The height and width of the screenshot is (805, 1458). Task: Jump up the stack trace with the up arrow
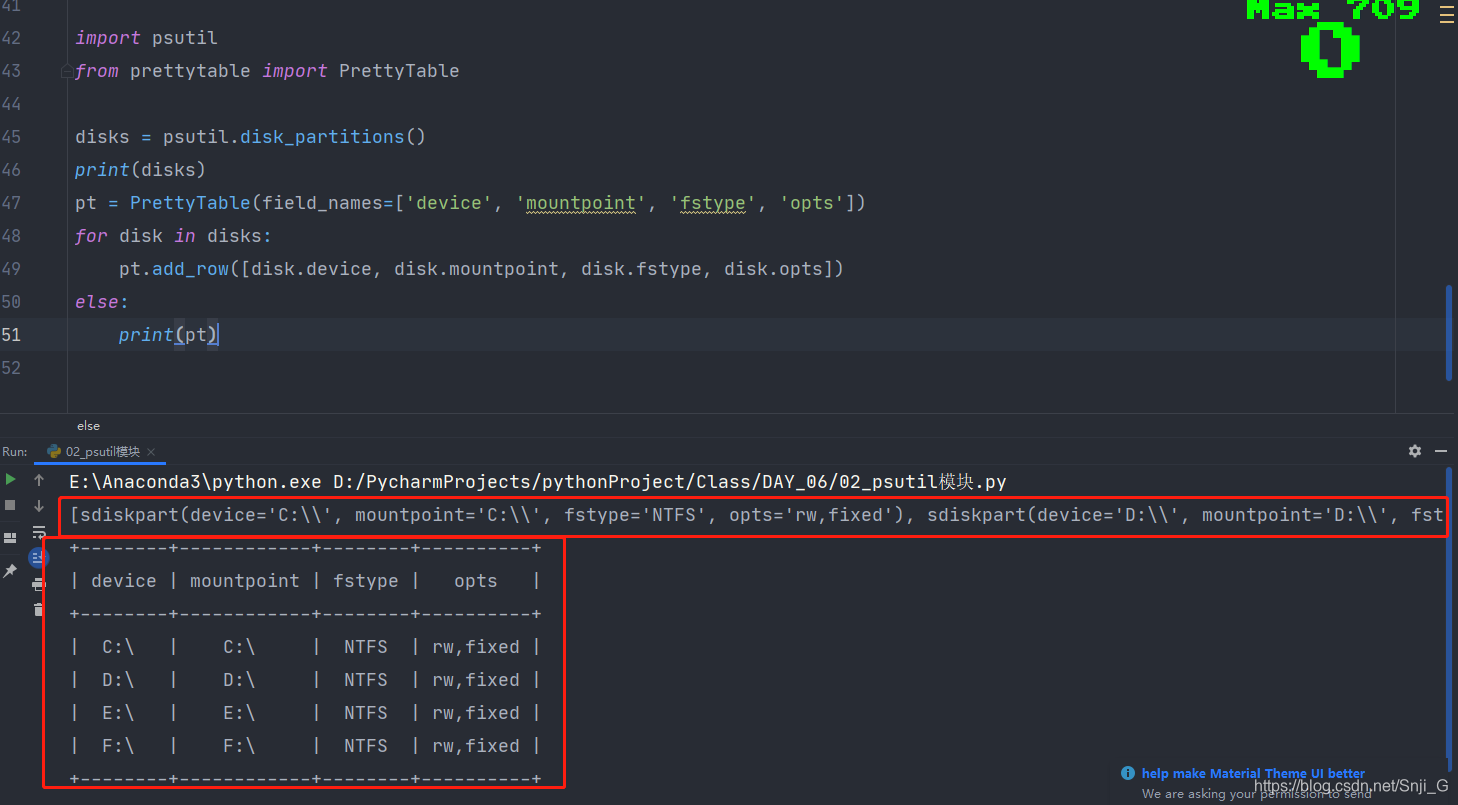pos(39,480)
